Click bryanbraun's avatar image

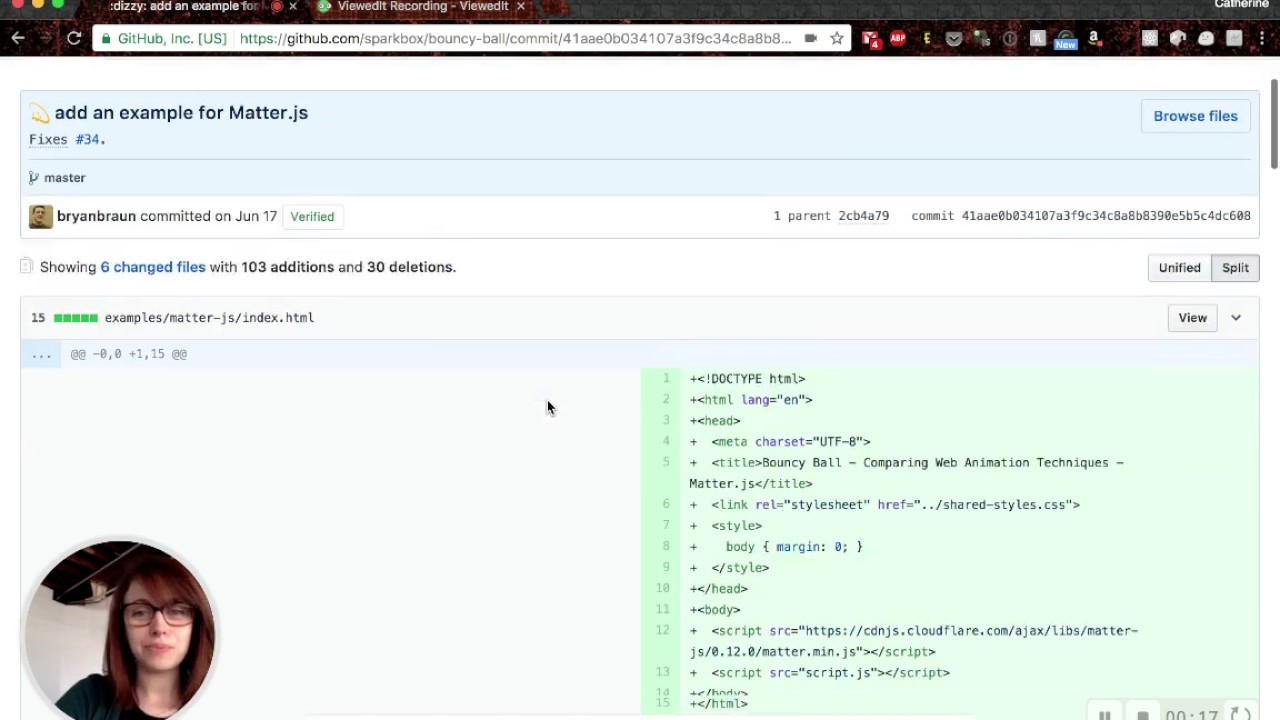pyautogui.click(x=41, y=216)
